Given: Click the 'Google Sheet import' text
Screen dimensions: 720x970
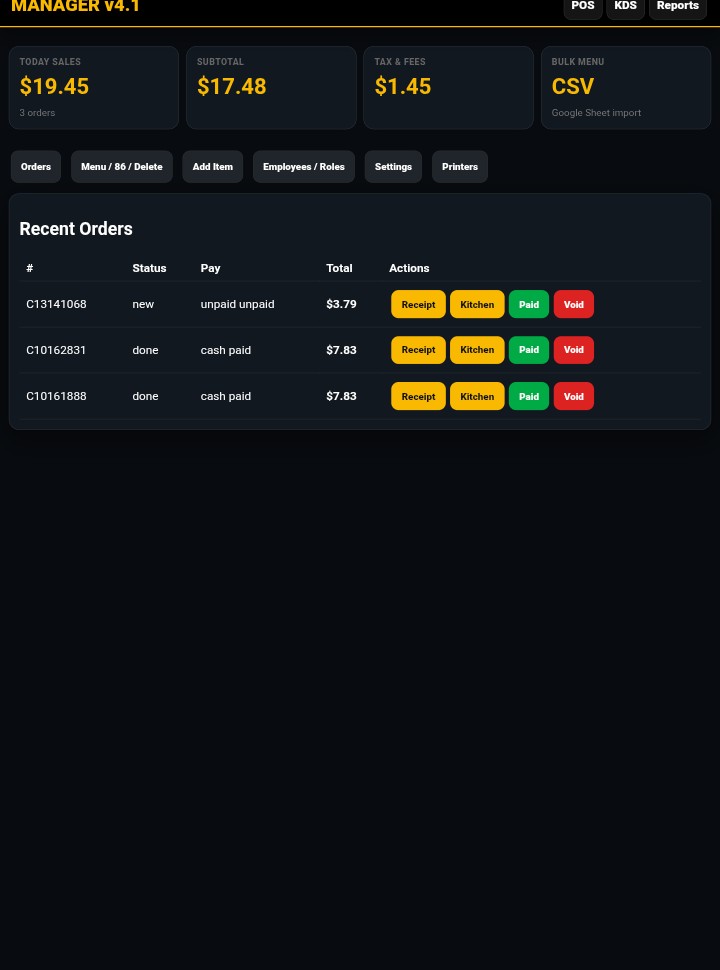Looking at the screenshot, I should coord(596,113).
